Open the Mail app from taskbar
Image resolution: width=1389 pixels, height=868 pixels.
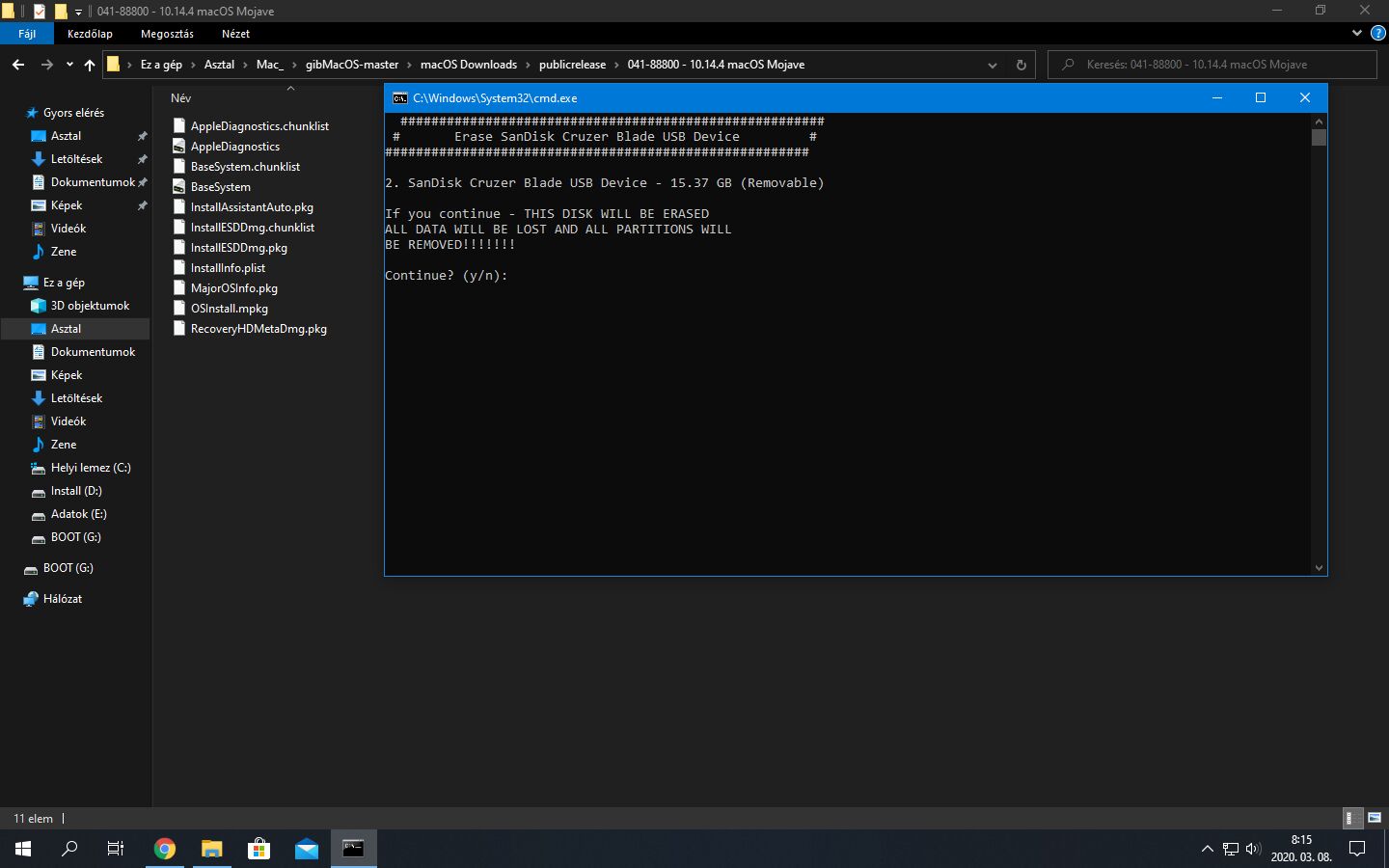[306, 849]
